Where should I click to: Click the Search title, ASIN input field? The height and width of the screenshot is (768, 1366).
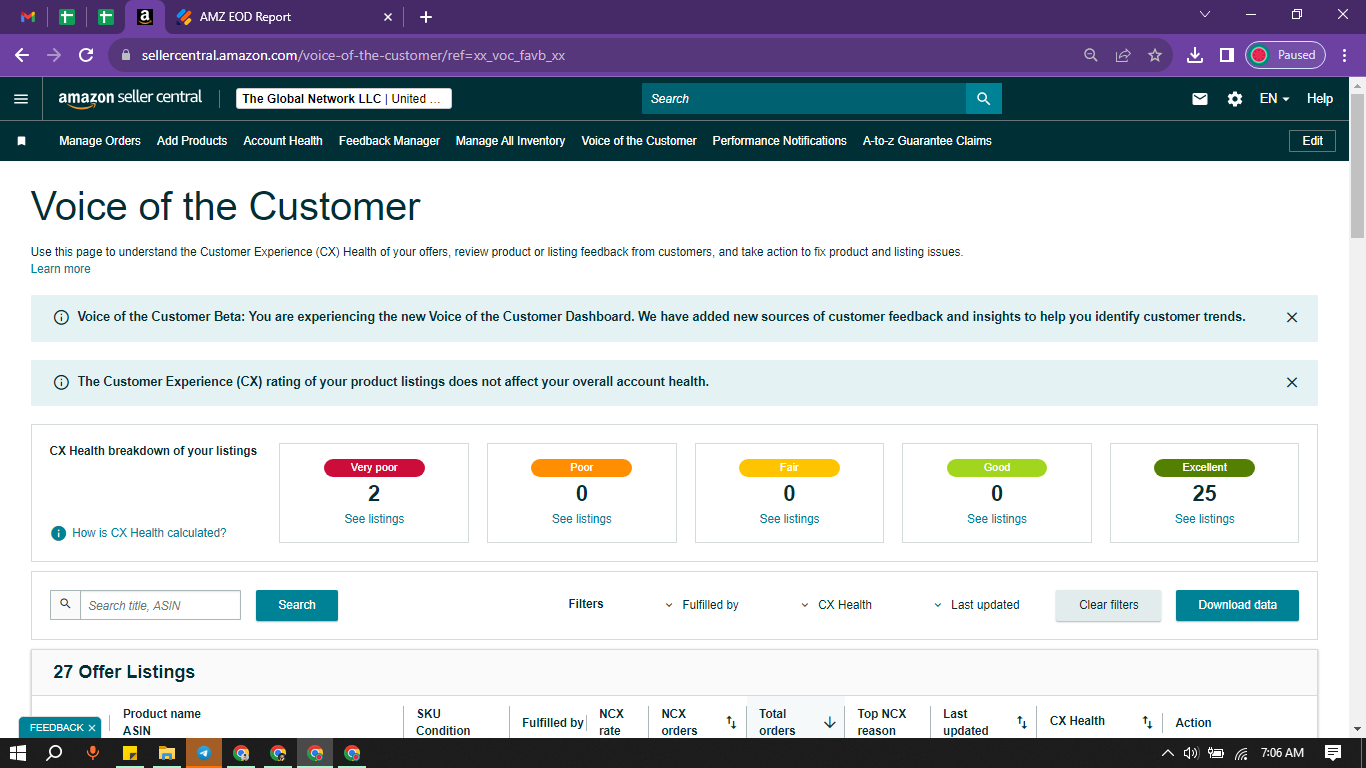click(160, 605)
